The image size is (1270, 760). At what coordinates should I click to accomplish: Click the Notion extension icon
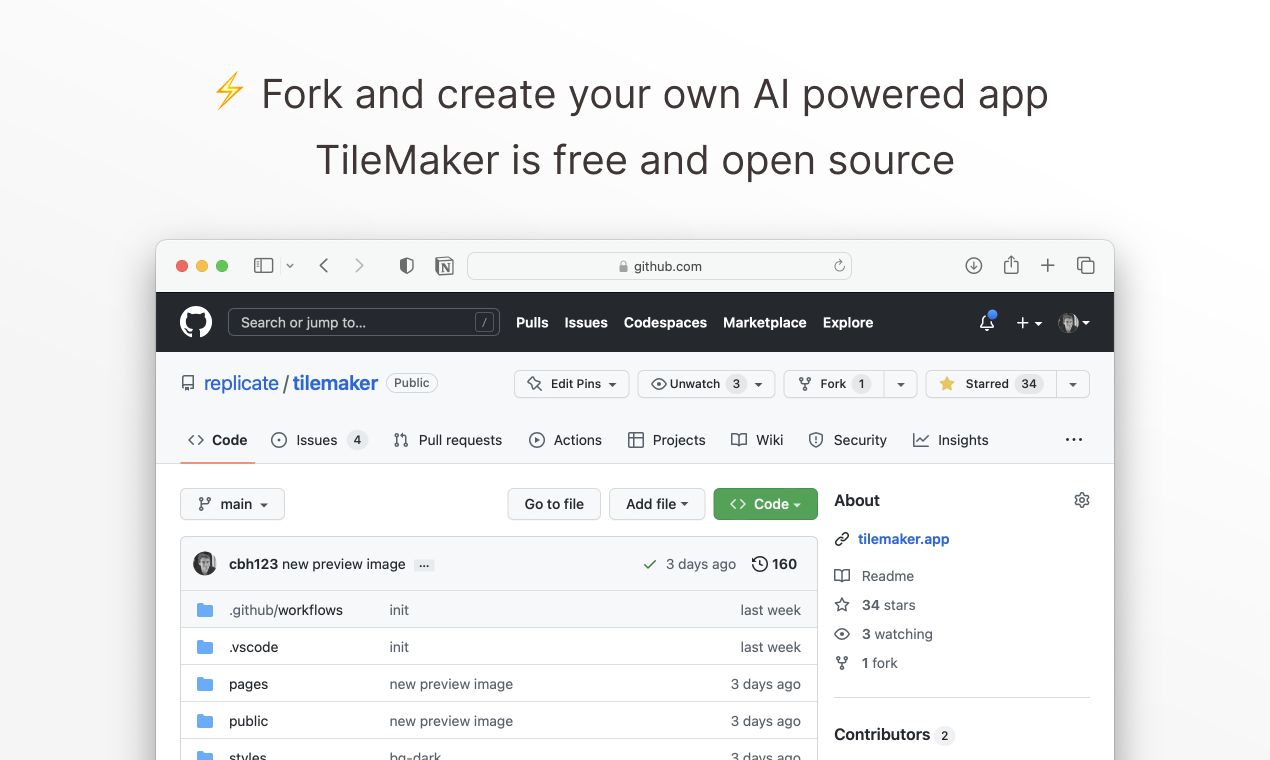(x=445, y=266)
